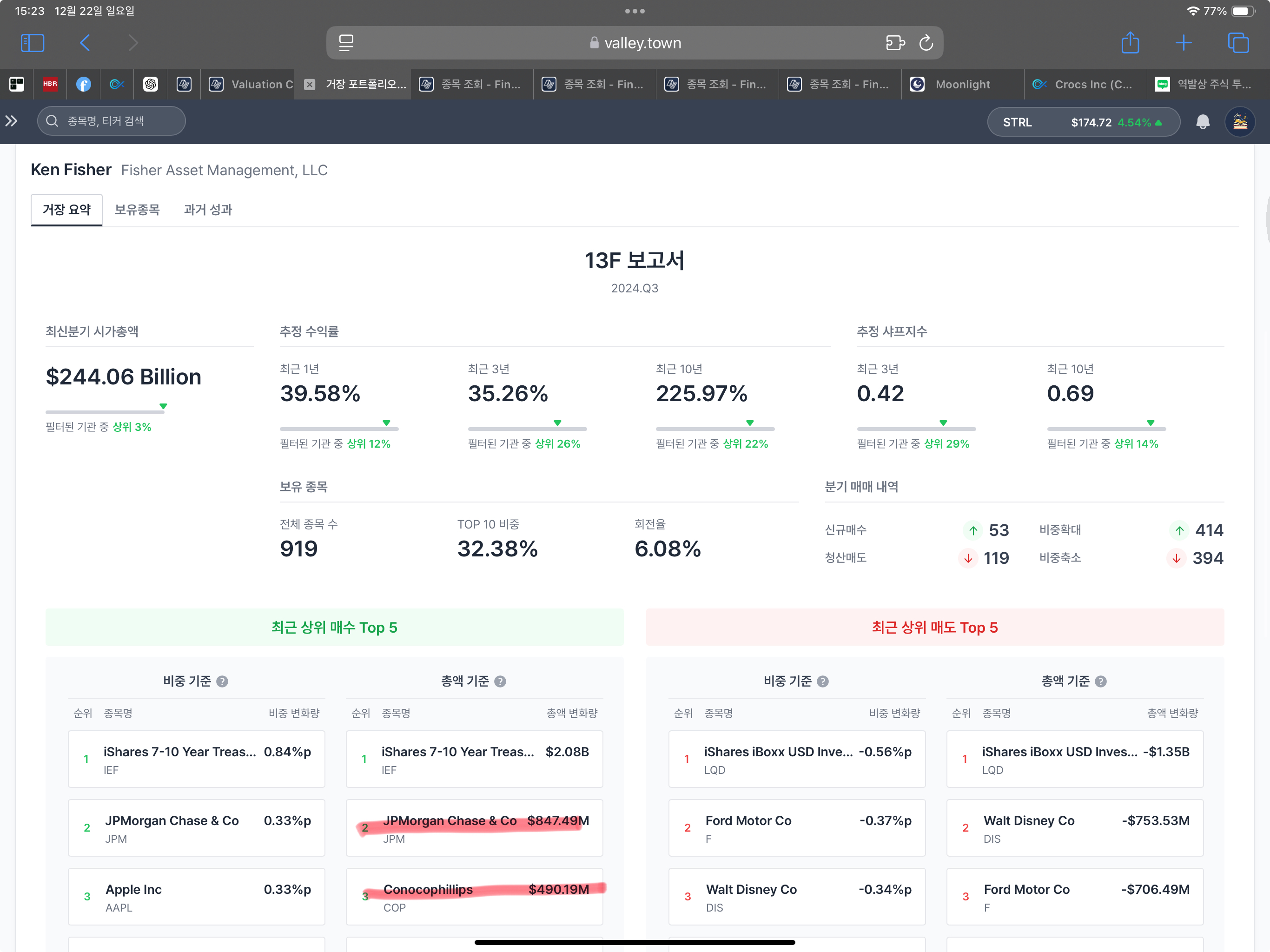Close the 거장 포트폴리오 tab
This screenshot has width=1270, height=952.
(310, 85)
